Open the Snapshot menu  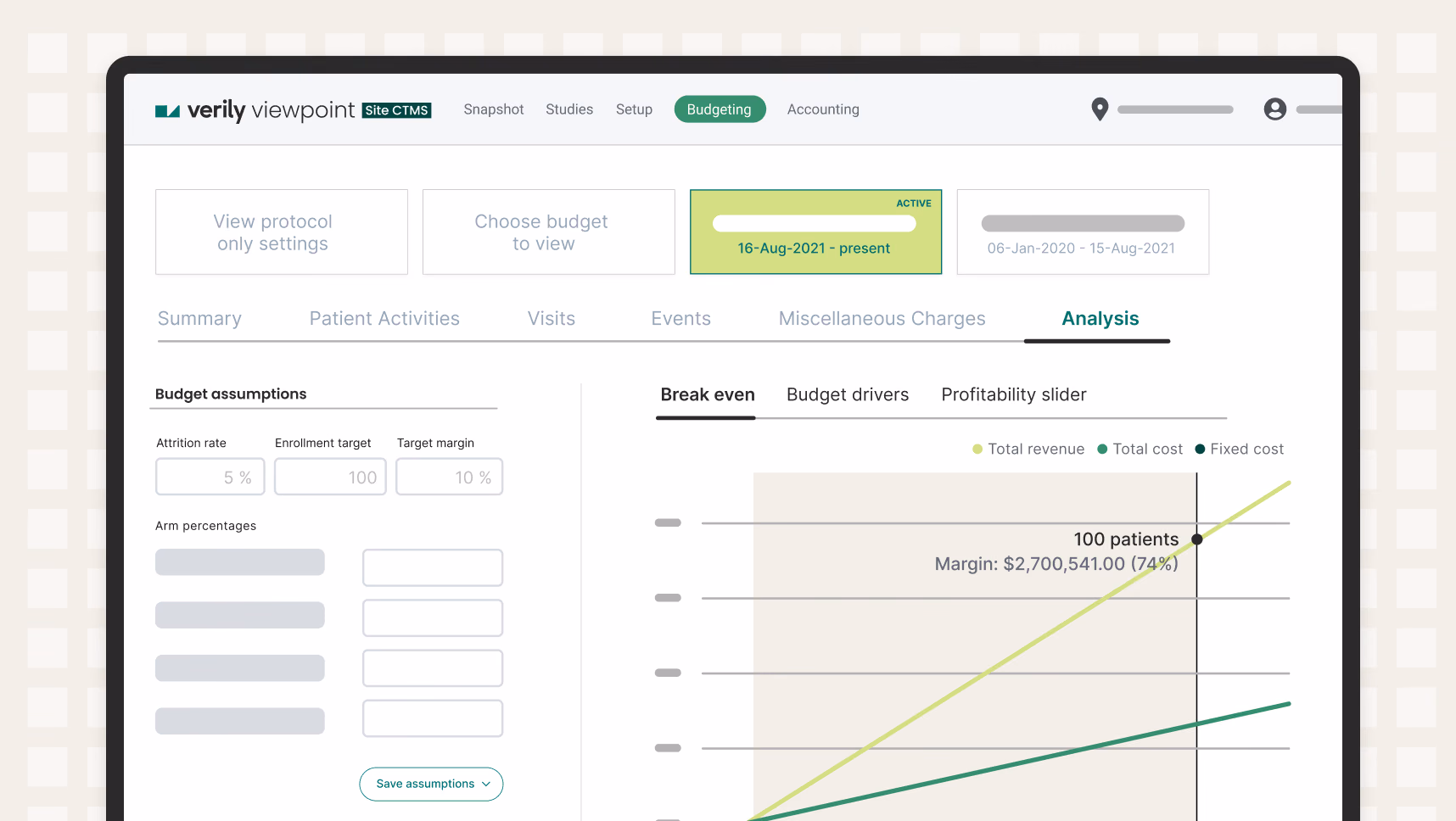click(494, 109)
